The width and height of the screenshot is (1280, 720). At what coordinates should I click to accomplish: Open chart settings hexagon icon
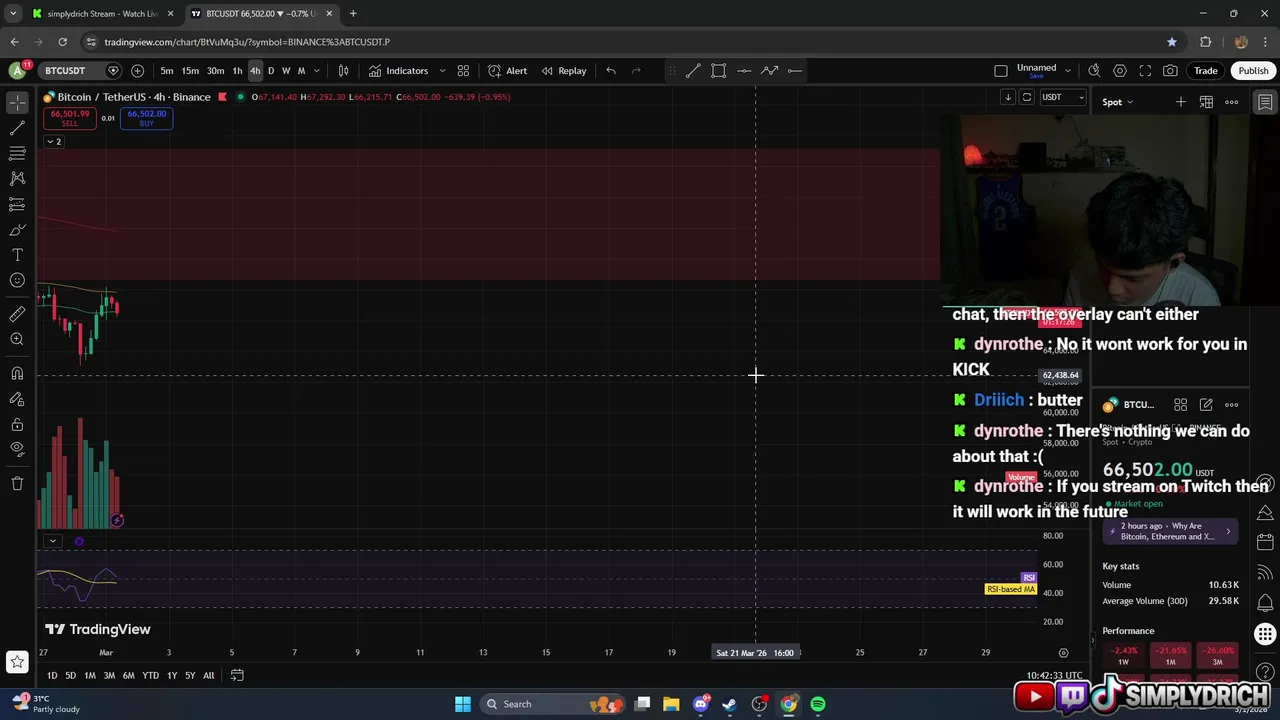[1120, 71]
